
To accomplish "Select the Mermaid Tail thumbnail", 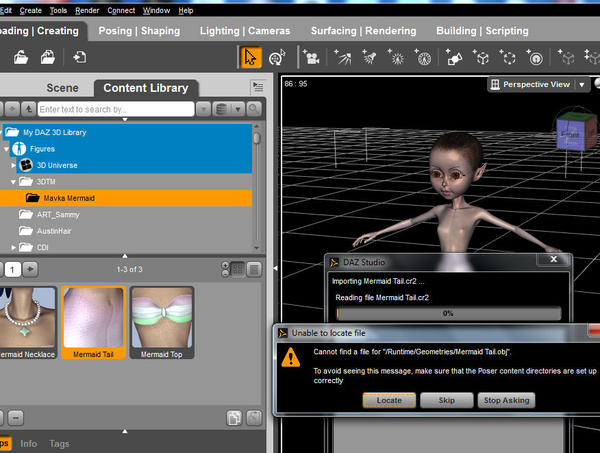I will click(93, 323).
